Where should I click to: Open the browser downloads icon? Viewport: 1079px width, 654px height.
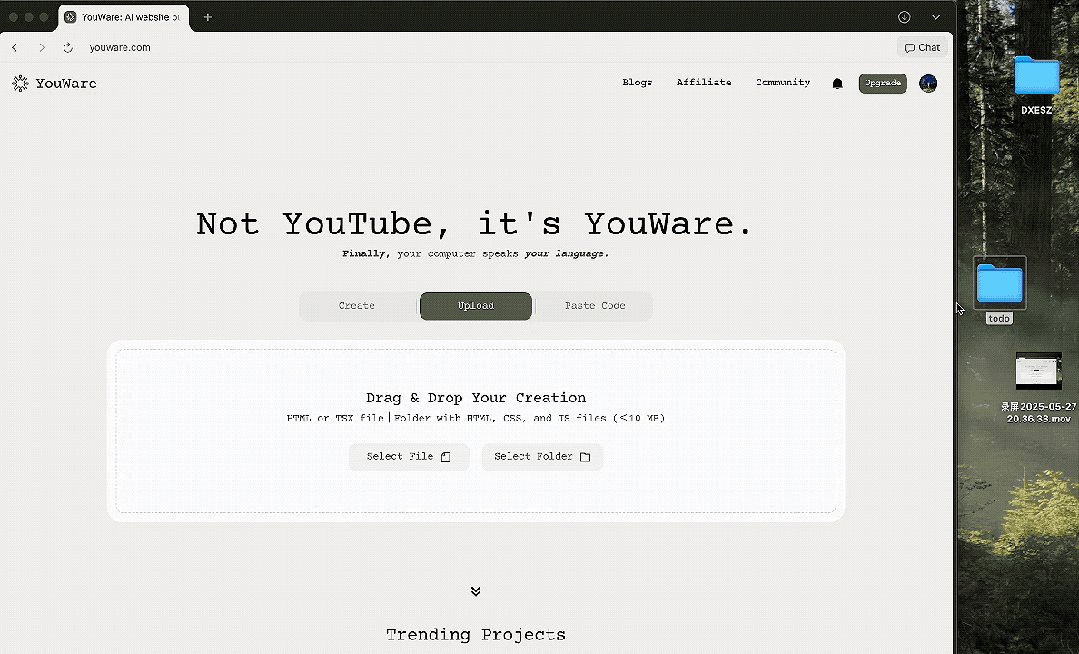click(x=904, y=17)
